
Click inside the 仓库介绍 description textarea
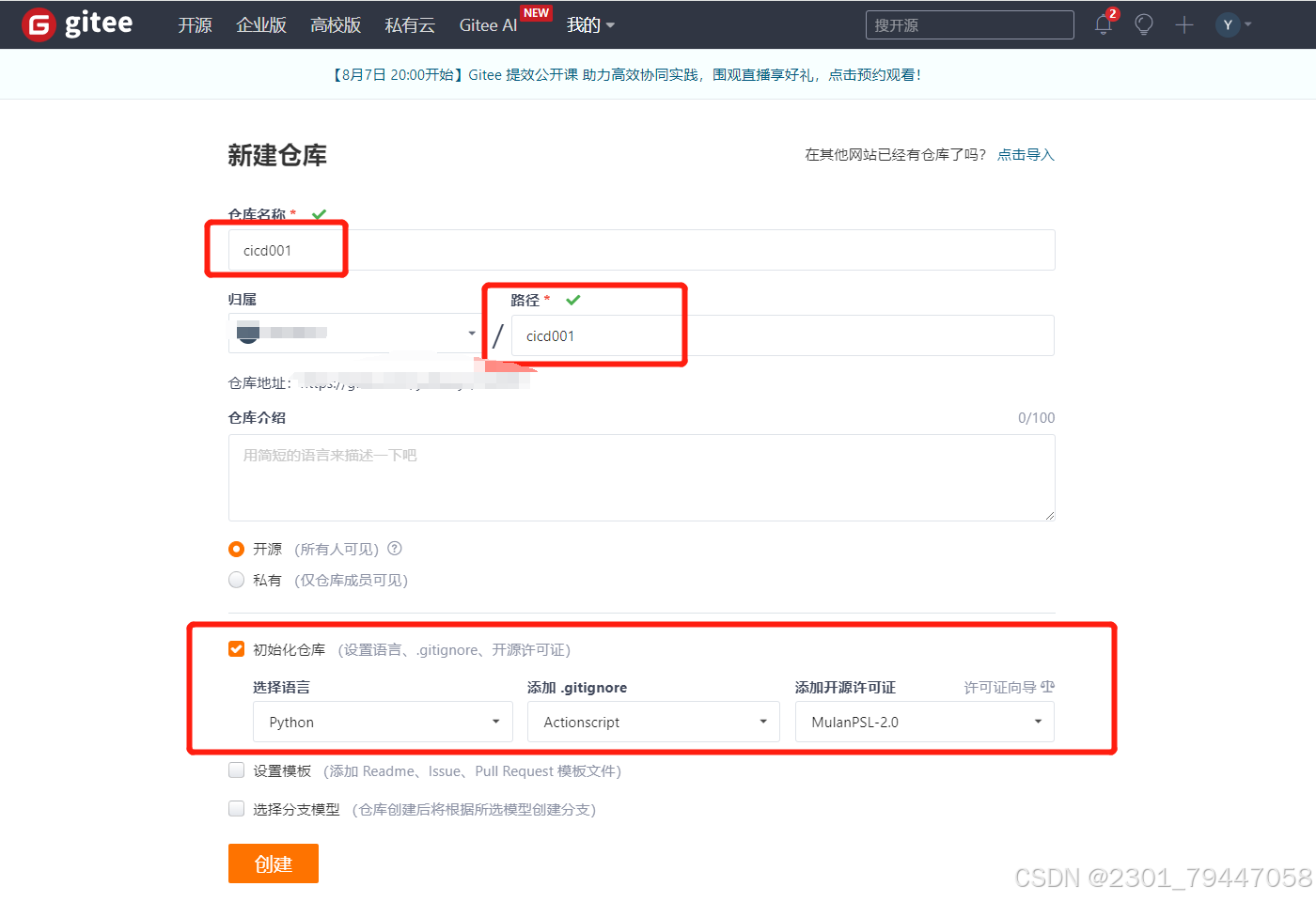click(x=642, y=477)
